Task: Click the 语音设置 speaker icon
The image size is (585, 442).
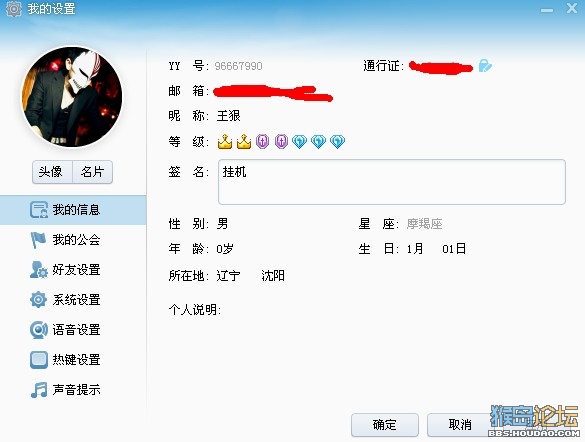Action: (39, 330)
